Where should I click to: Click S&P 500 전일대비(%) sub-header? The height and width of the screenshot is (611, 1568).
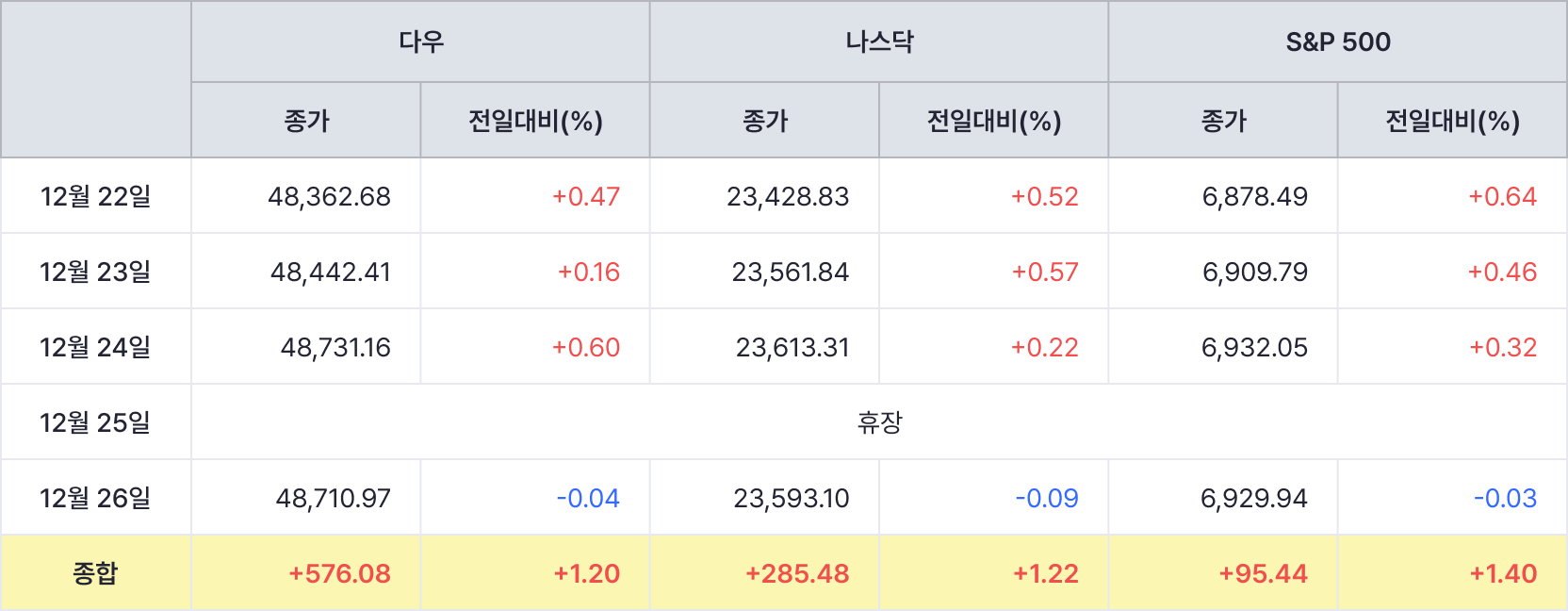click(1452, 121)
